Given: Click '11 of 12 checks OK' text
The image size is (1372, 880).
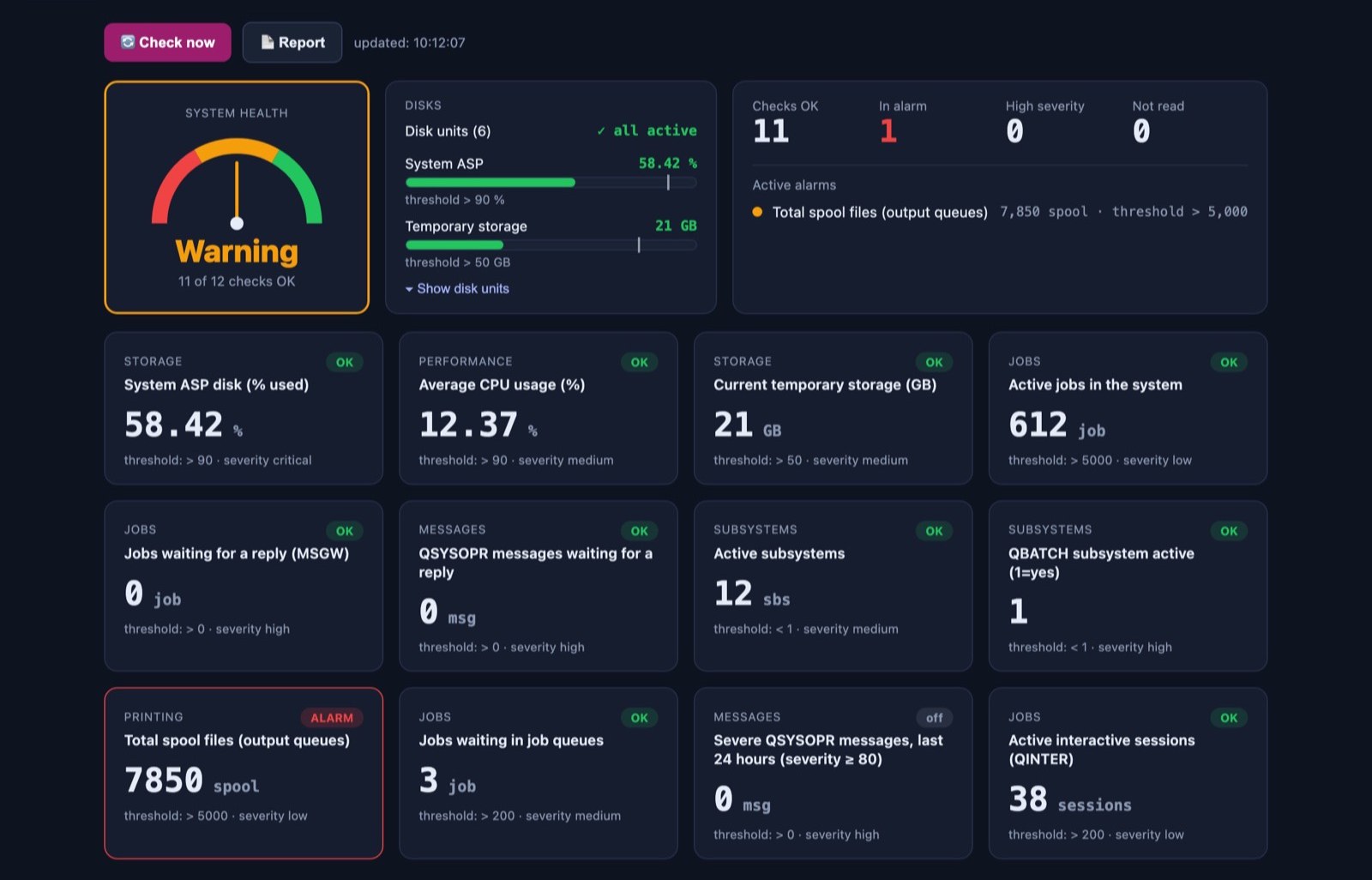Looking at the screenshot, I should click(x=237, y=281).
